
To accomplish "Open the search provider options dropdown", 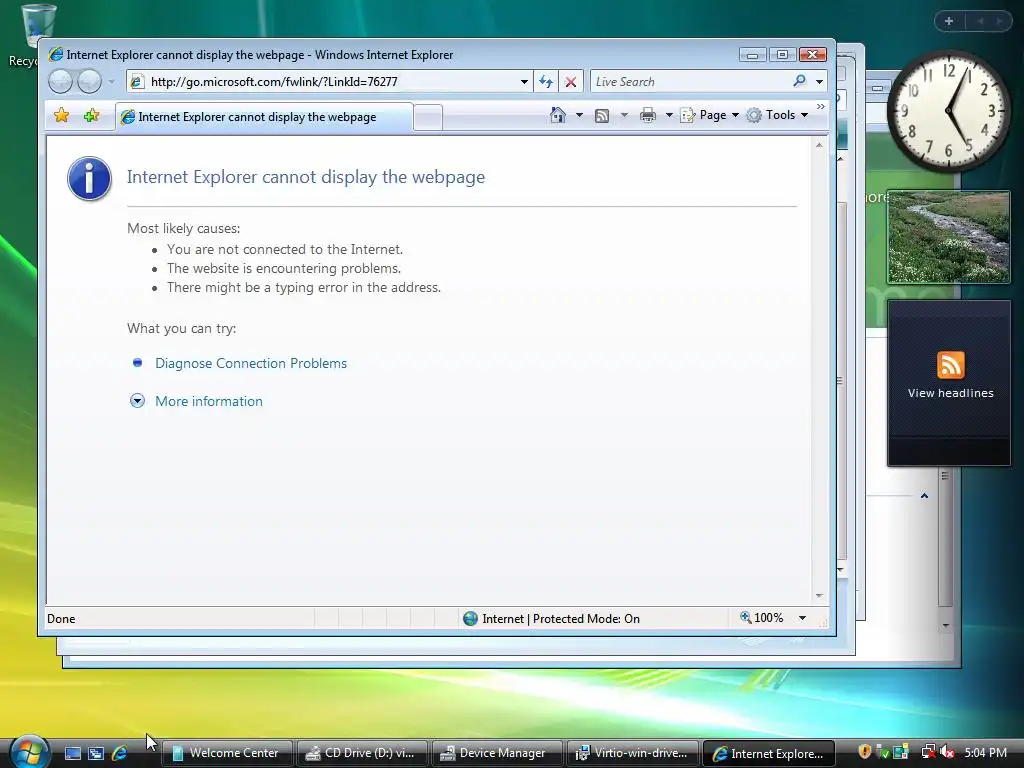I will coord(820,82).
